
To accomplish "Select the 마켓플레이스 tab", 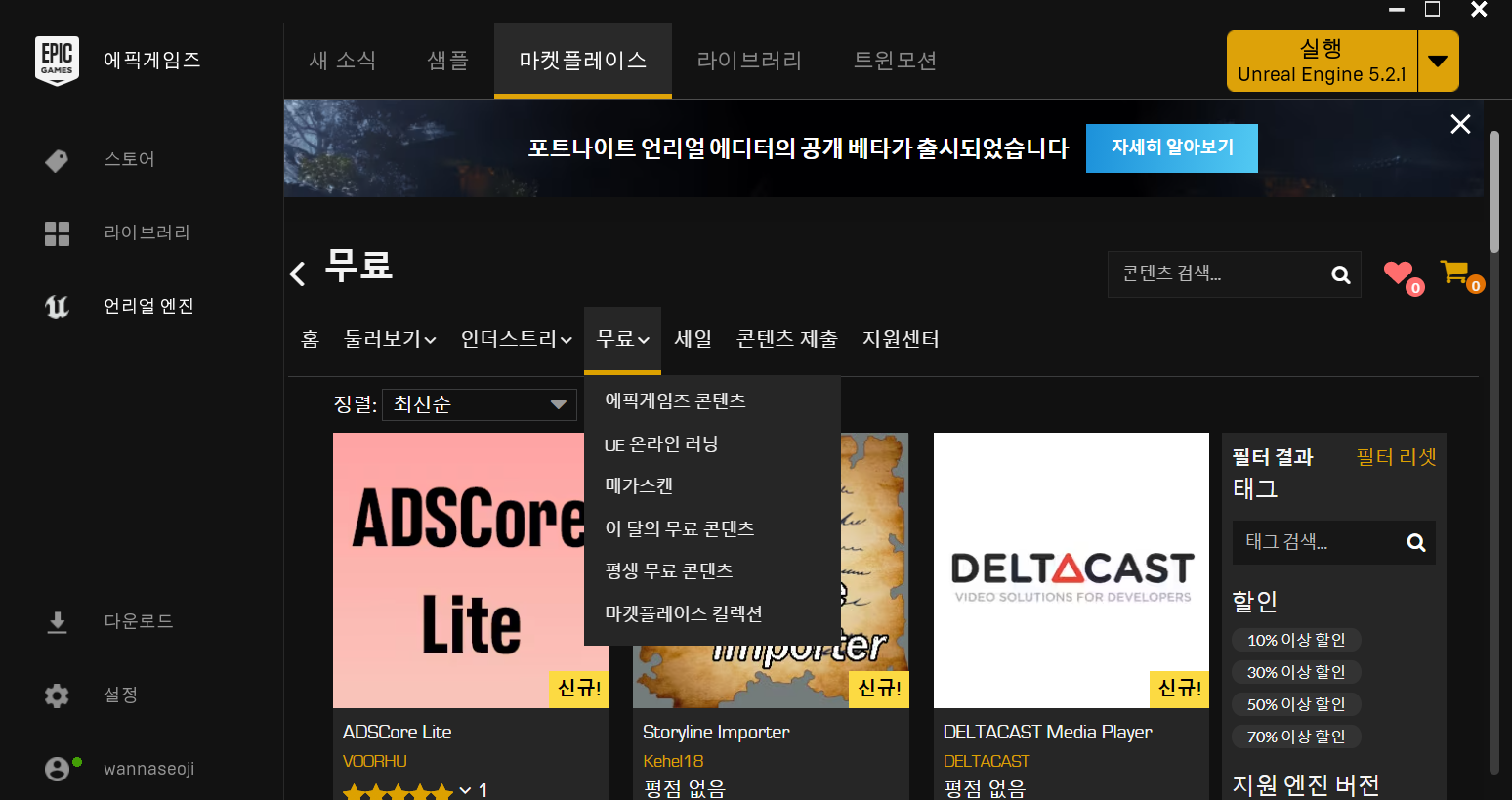I will pos(583,61).
